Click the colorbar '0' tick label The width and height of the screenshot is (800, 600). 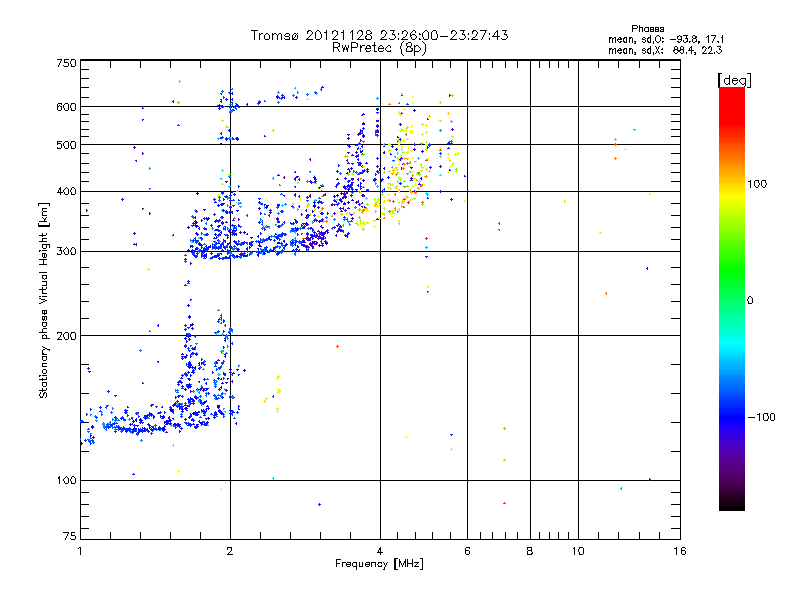click(x=750, y=301)
